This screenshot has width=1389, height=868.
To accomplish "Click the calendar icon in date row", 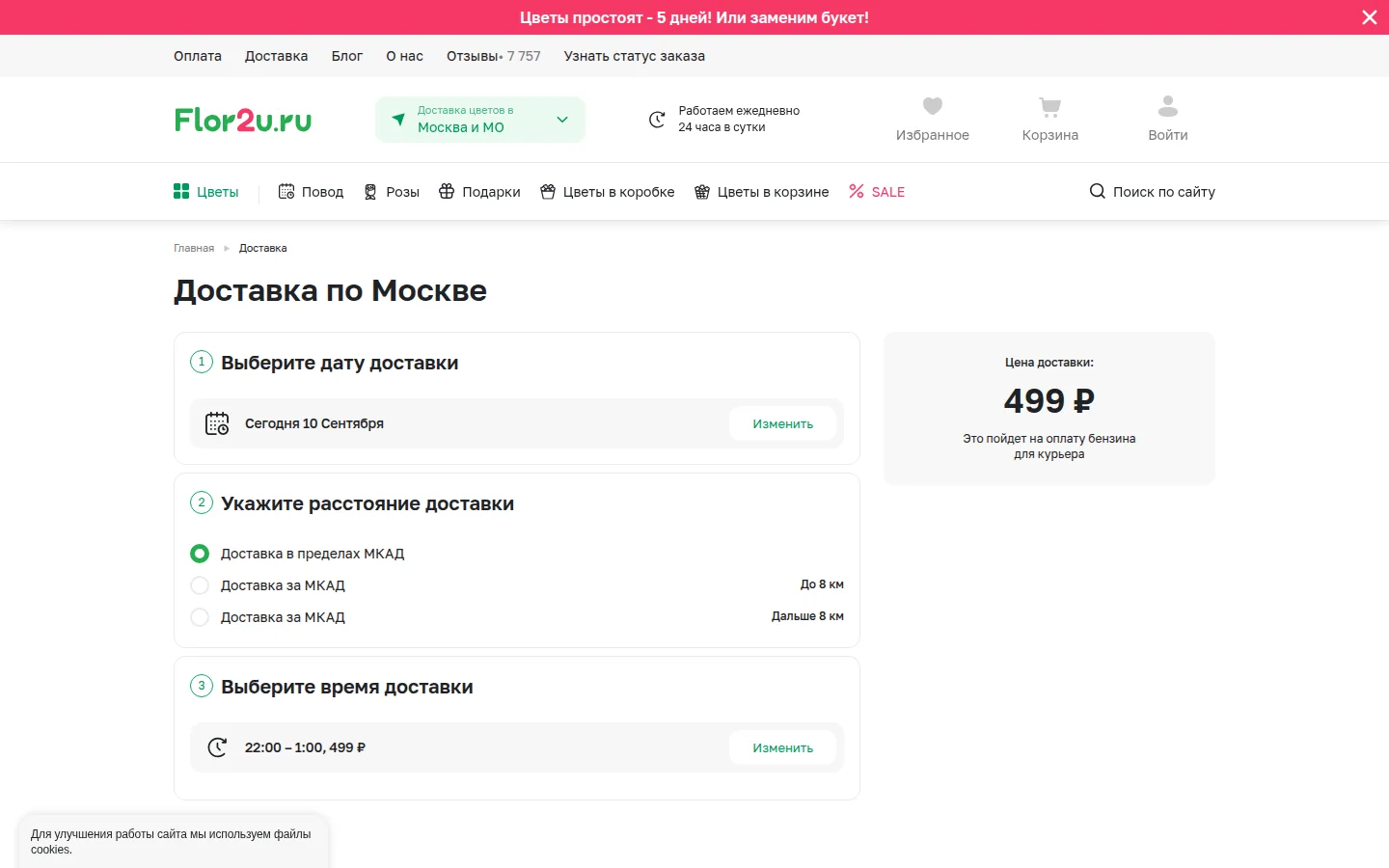I will click(x=217, y=423).
